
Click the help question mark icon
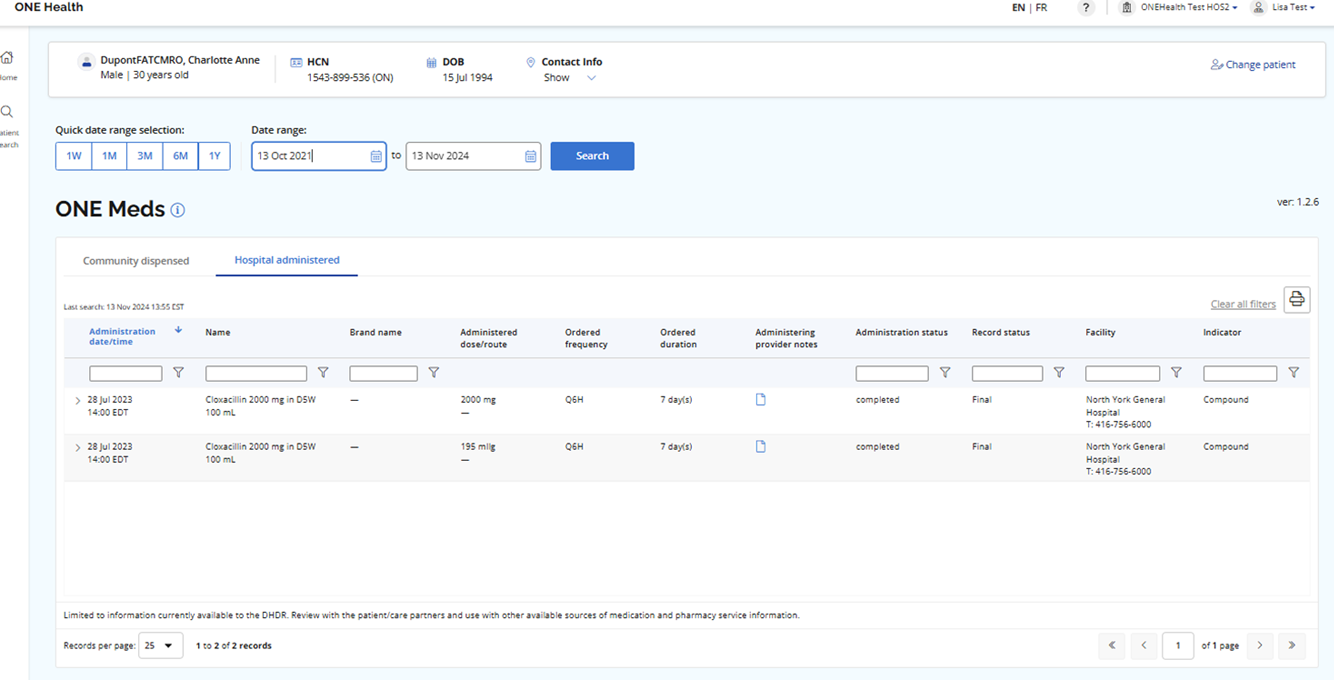click(1087, 8)
